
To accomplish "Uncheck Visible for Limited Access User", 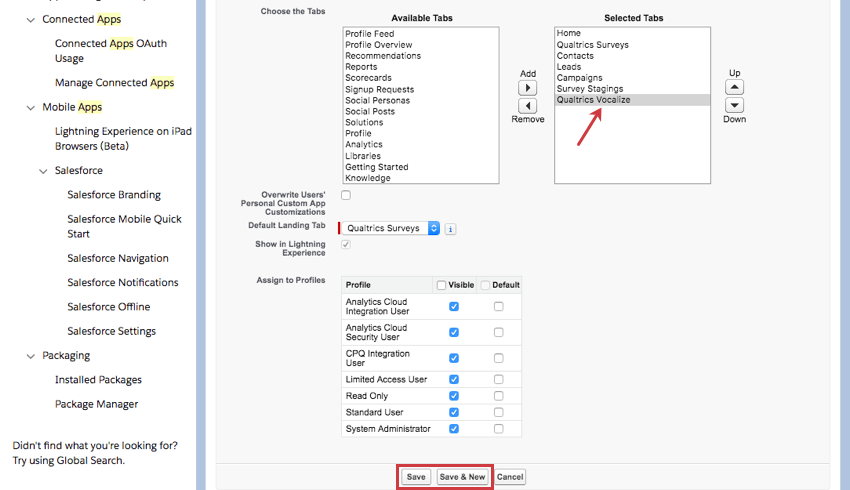I will (454, 379).
